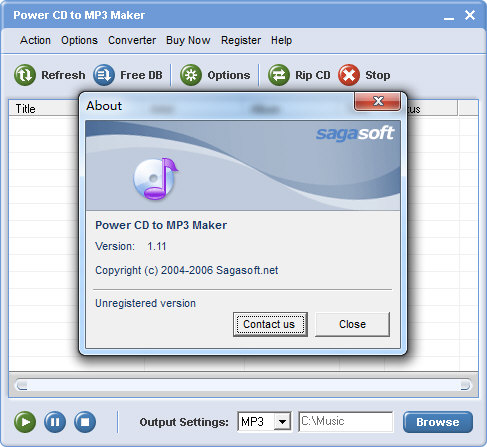Click Close in the About dialog
This screenshot has width=487, height=447.
352,324
